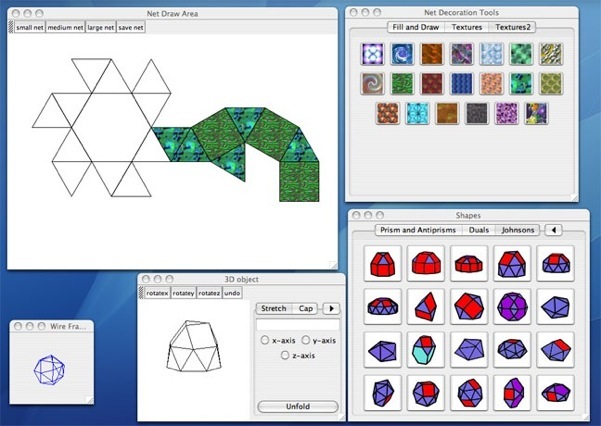Screen dimensions: 601x426
Task: Pick the tall purple-red shape in bottom row
Action: [512, 393]
